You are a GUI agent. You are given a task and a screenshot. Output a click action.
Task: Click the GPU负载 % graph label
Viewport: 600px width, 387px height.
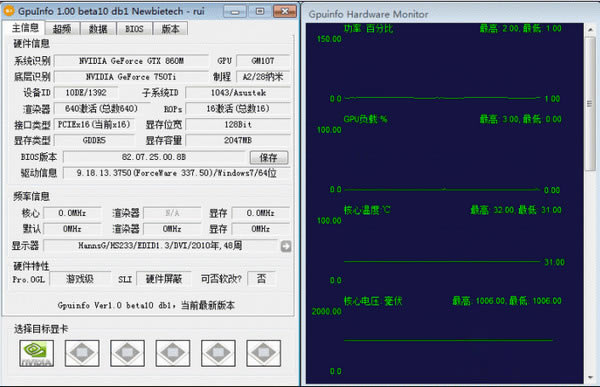tap(365, 119)
